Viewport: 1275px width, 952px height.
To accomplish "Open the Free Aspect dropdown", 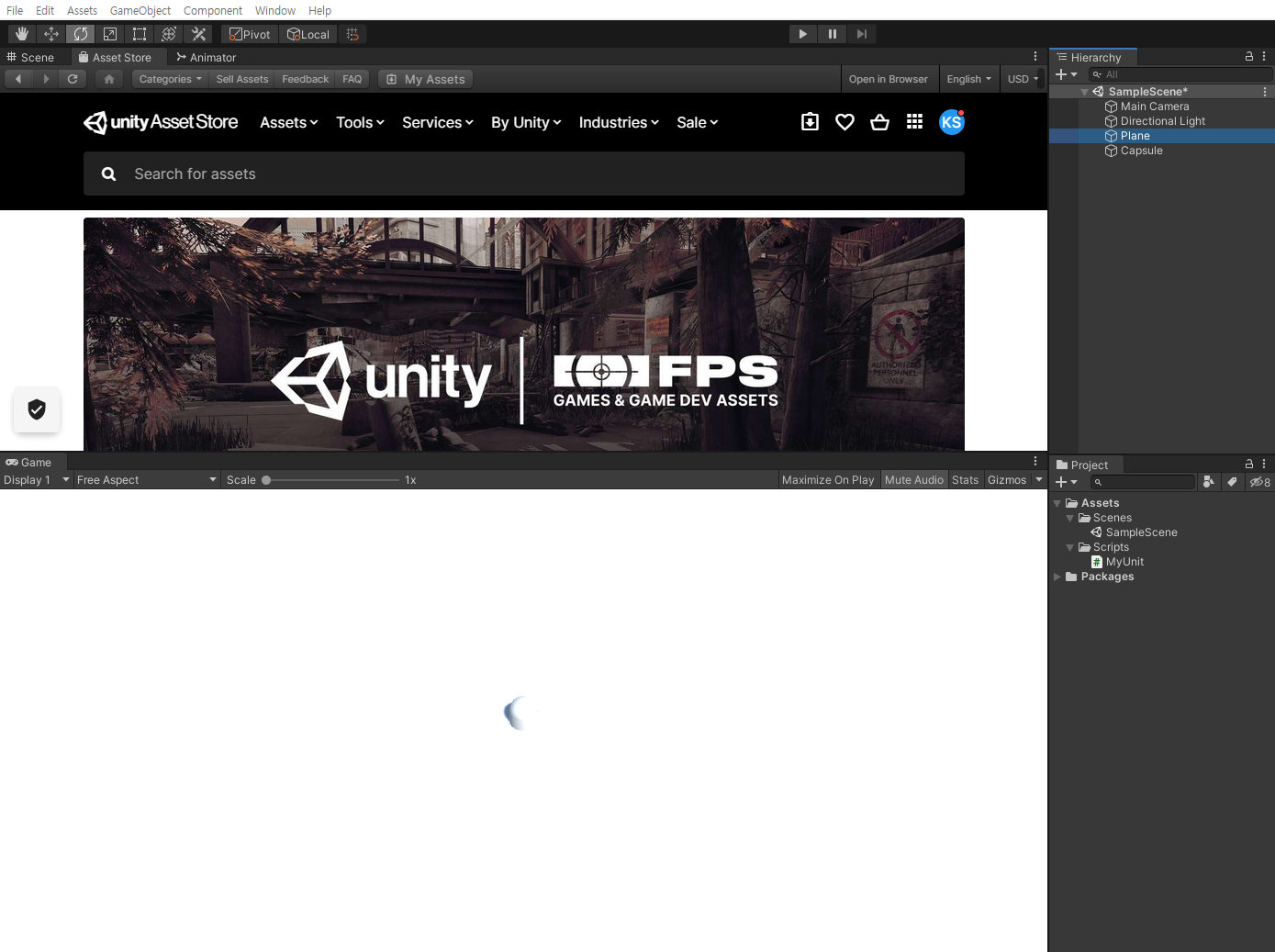I will coord(147,480).
